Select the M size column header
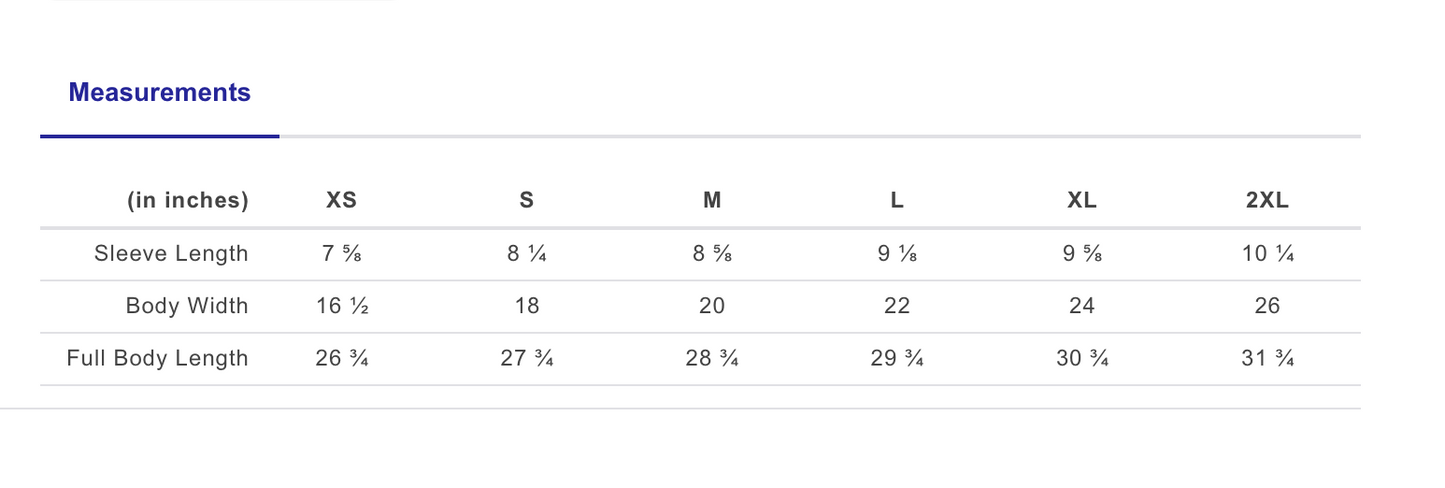1445x488 pixels. coord(712,200)
